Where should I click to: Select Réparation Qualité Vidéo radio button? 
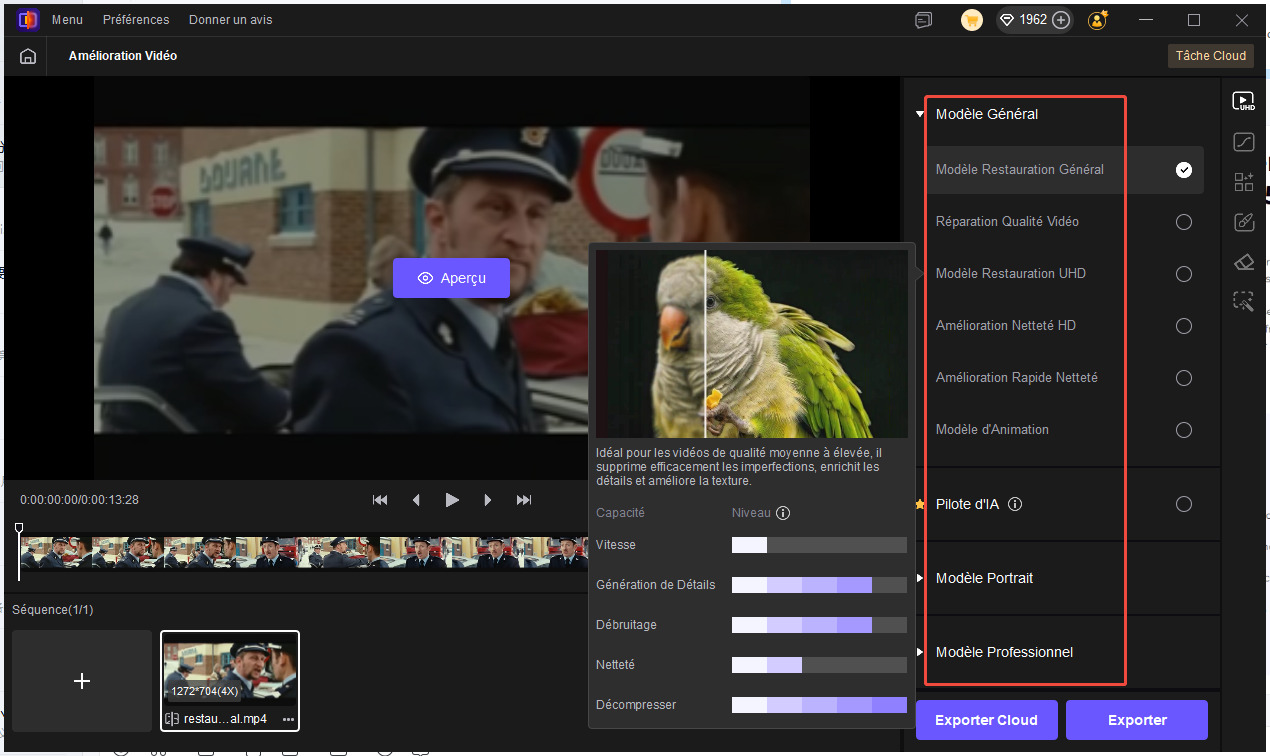point(1183,222)
